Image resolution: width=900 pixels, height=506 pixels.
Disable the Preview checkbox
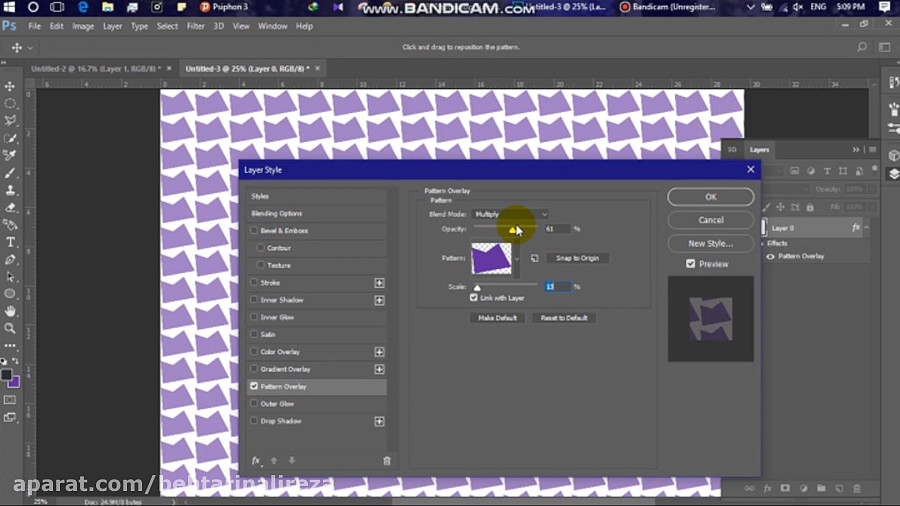coord(690,264)
